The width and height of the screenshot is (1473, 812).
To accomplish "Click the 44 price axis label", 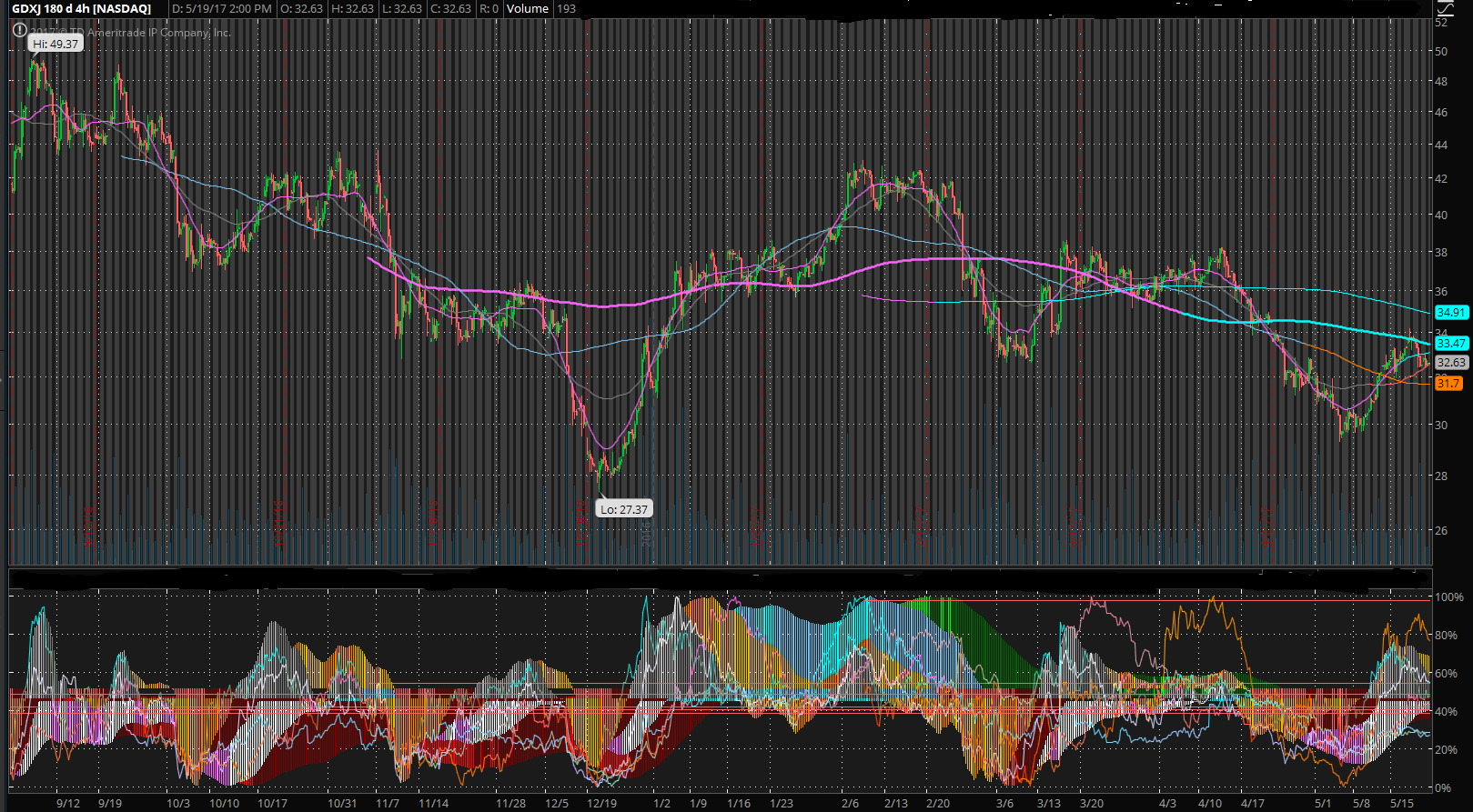I will [x=1441, y=145].
